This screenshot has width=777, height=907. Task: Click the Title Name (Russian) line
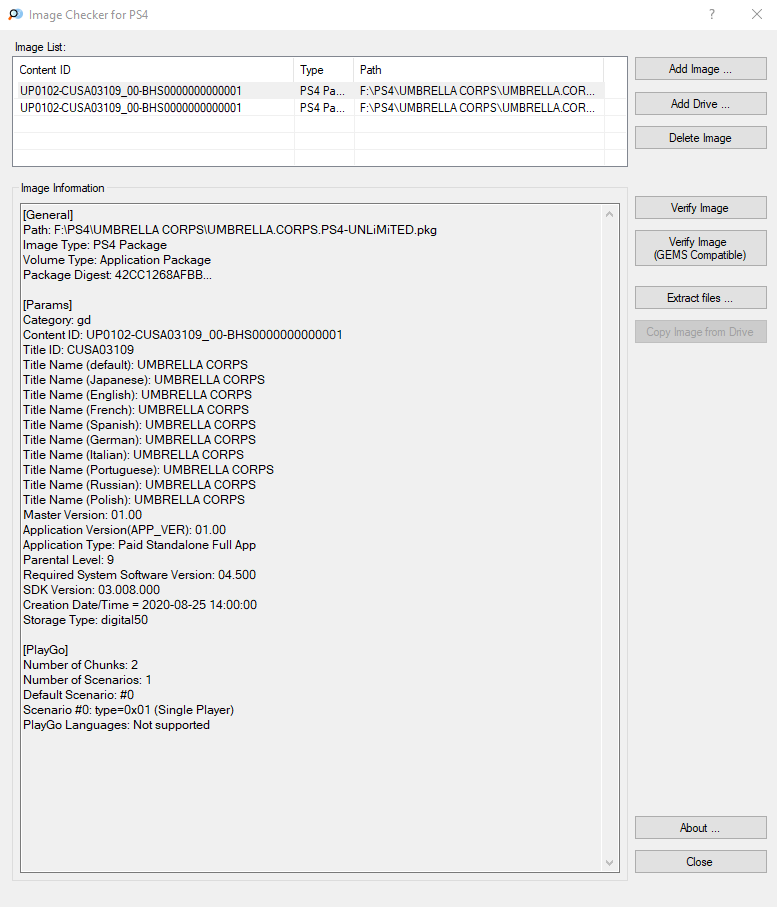click(x=139, y=485)
